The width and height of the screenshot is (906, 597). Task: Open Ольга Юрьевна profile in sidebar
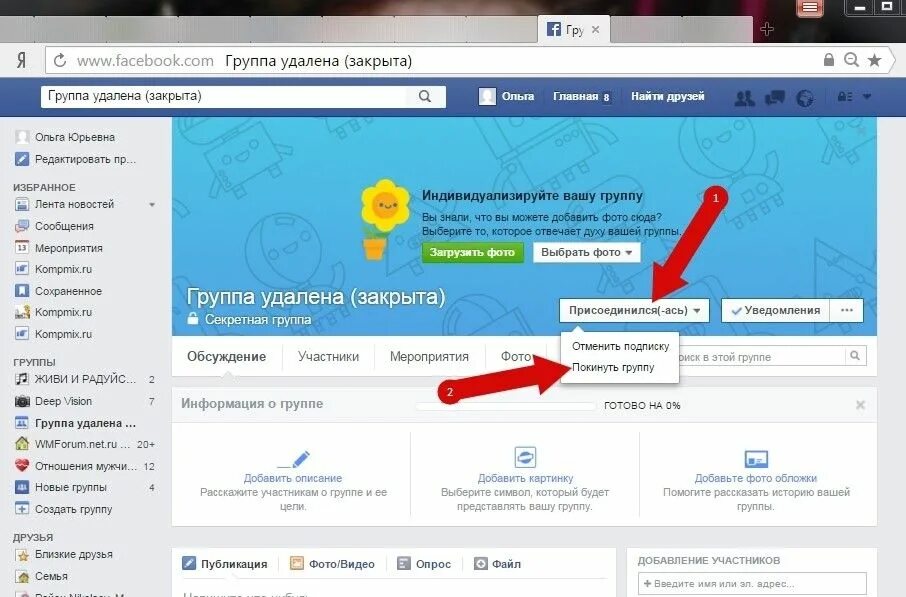[x=75, y=137]
